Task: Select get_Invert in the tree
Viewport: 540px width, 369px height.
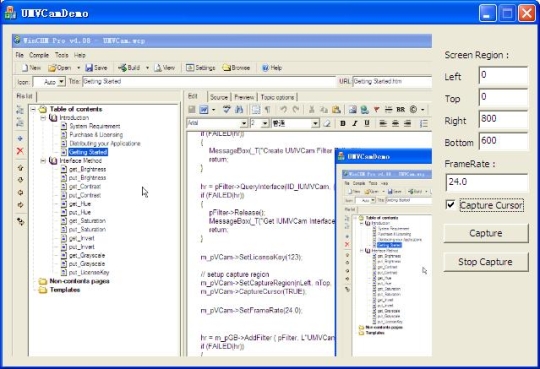Action: tap(82, 238)
